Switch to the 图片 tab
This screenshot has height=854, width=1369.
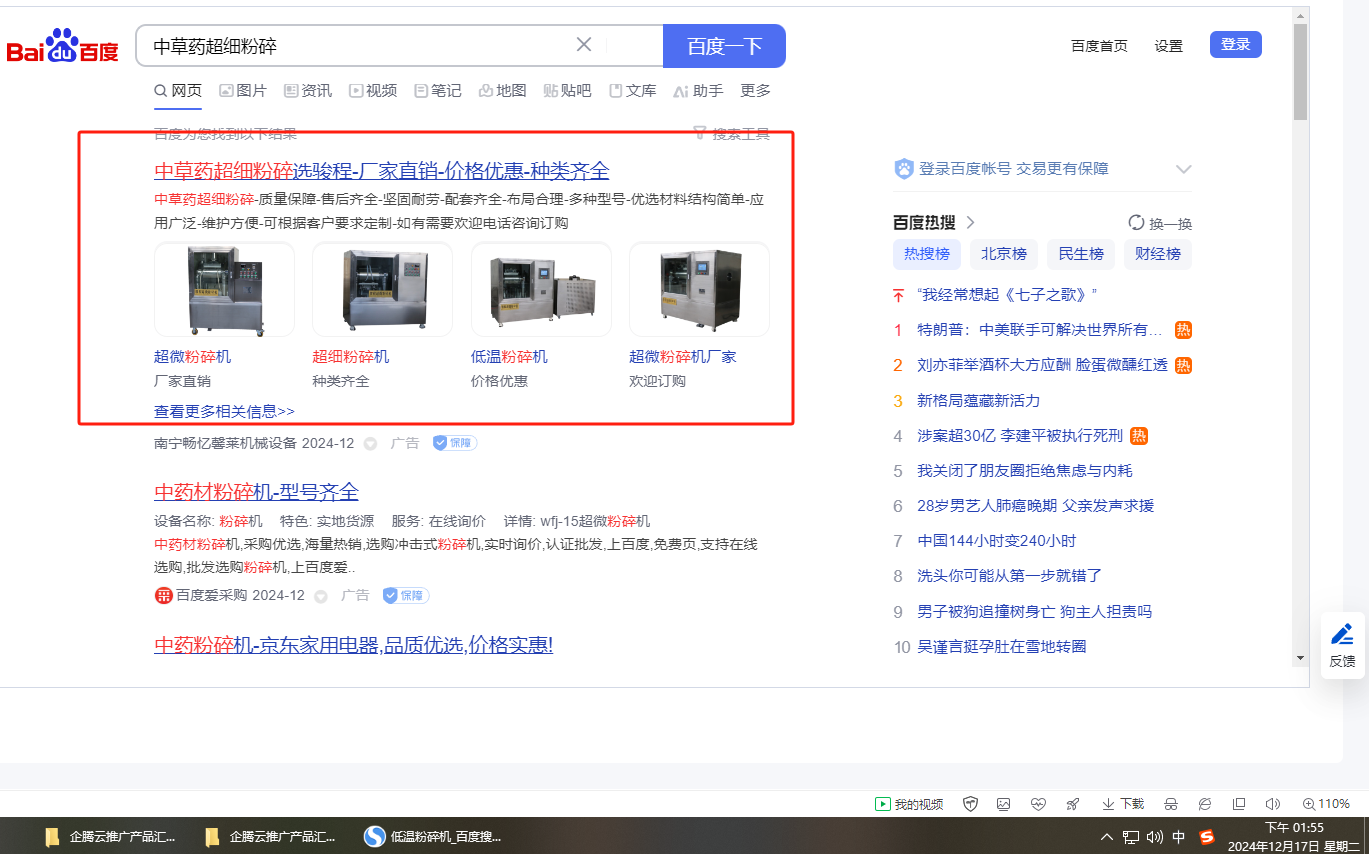coord(243,91)
